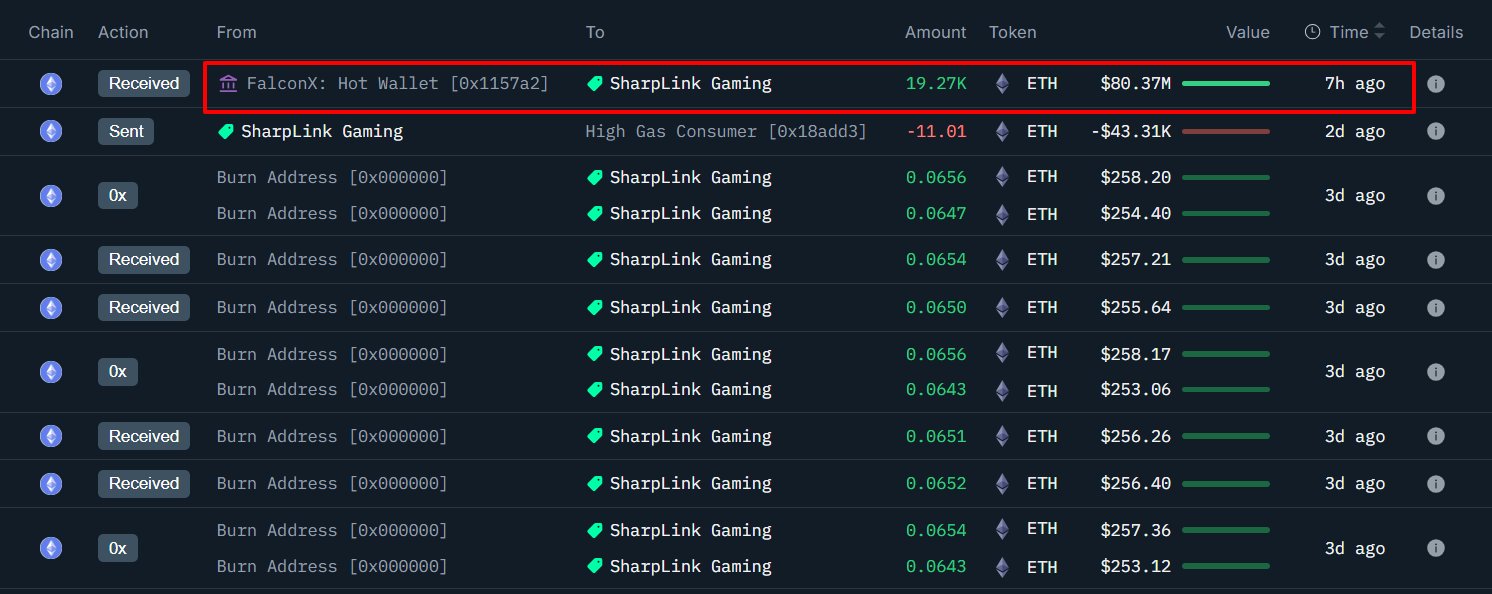
Task: Click the ETH token icon next to 19.27K
Action: (1002, 84)
